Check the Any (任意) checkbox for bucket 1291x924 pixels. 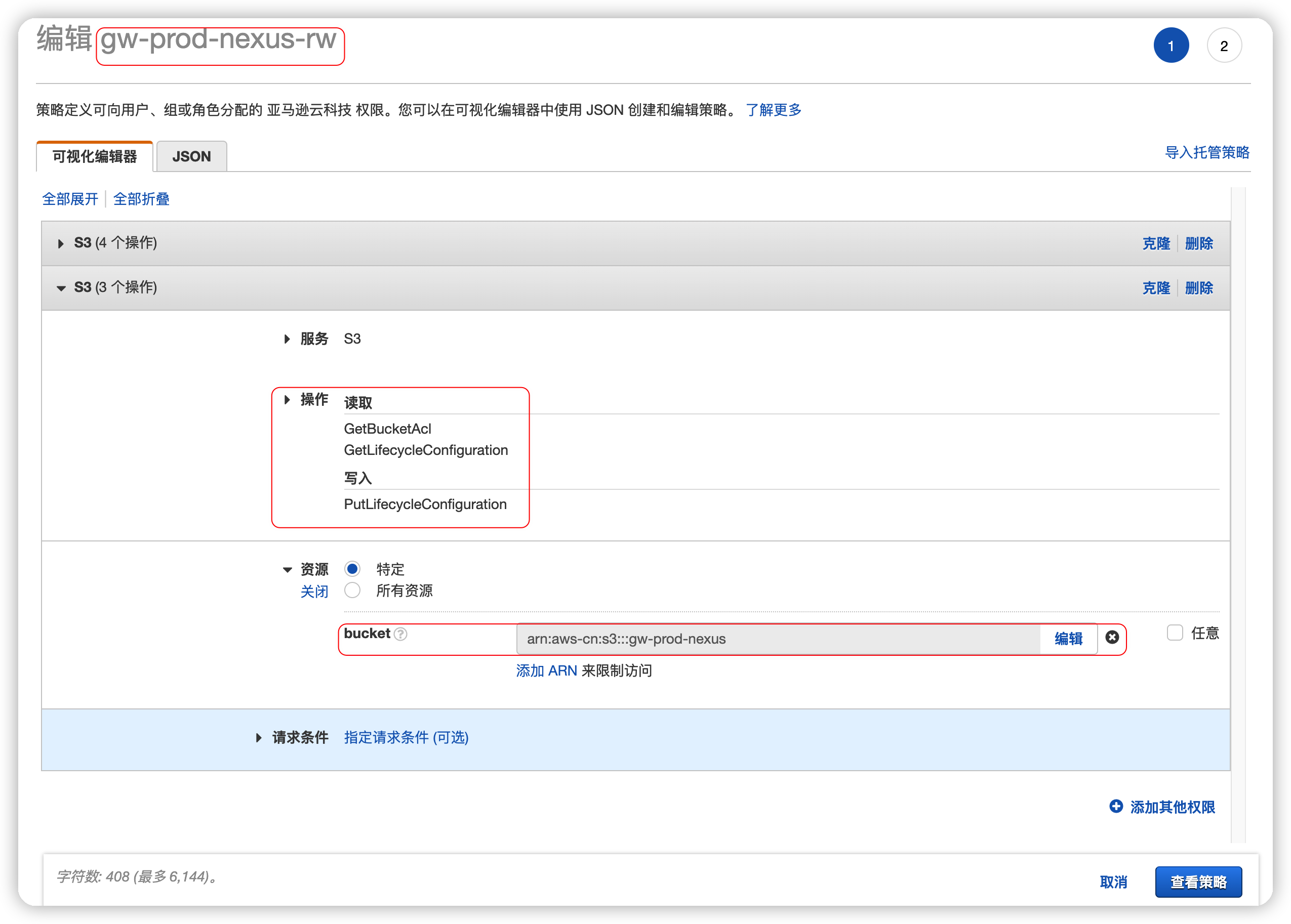coord(1175,633)
